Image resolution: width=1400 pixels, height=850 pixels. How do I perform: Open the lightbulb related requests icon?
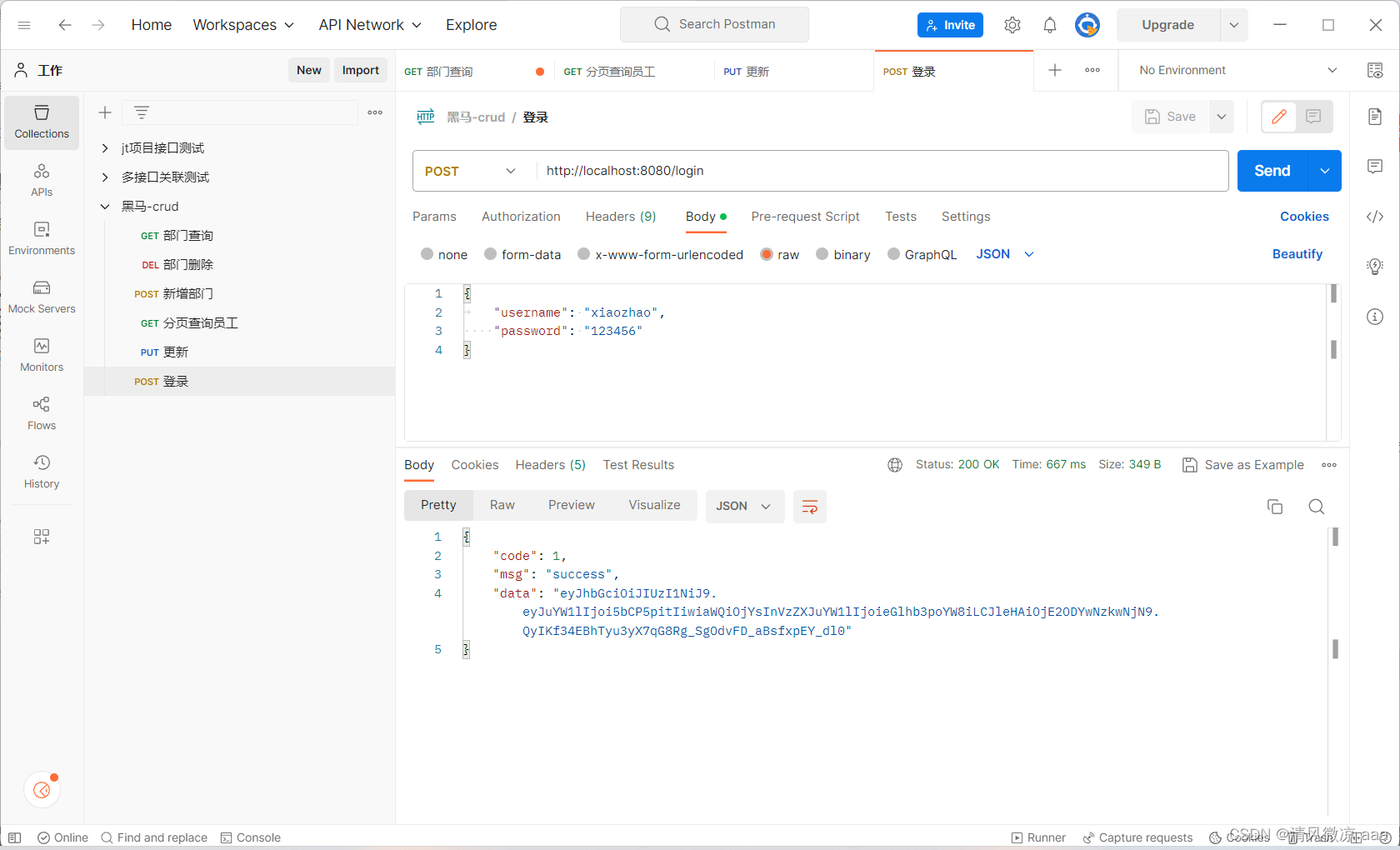click(x=1375, y=267)
